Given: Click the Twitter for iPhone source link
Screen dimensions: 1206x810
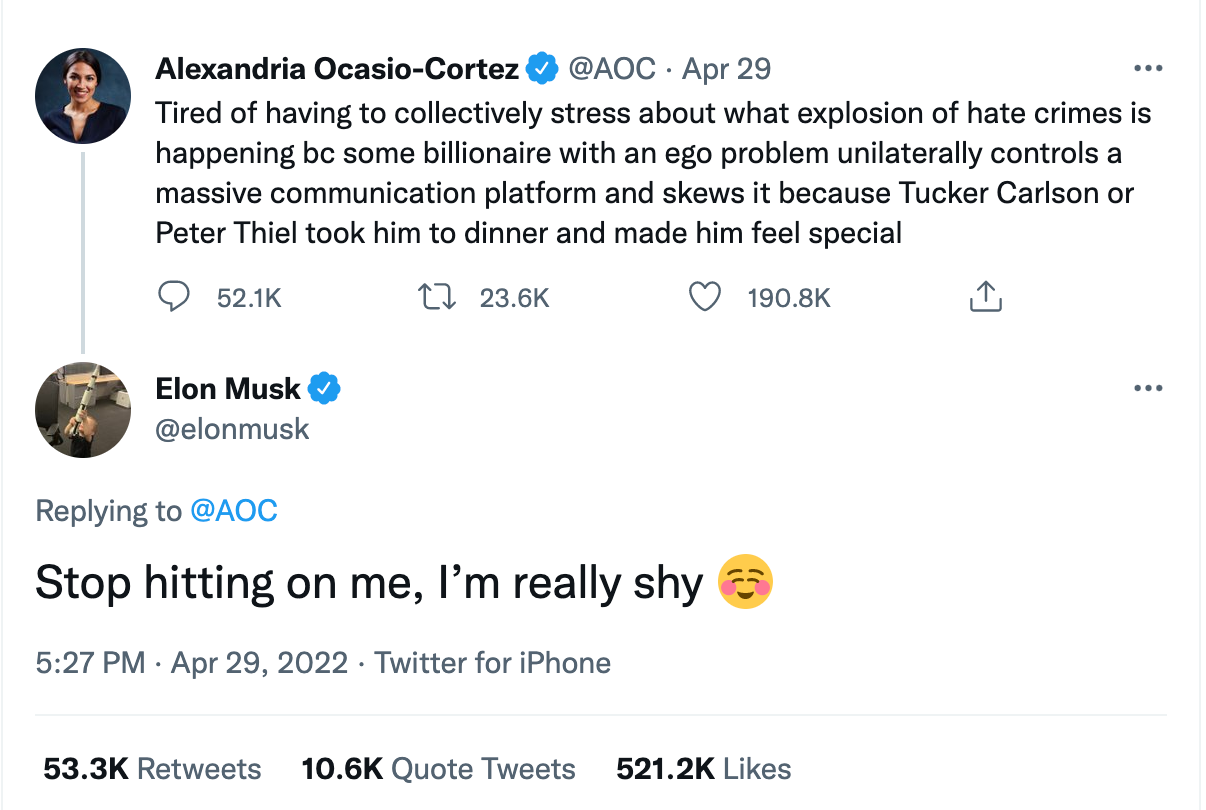Looking at the screenshot, I should tap(492, 662).
